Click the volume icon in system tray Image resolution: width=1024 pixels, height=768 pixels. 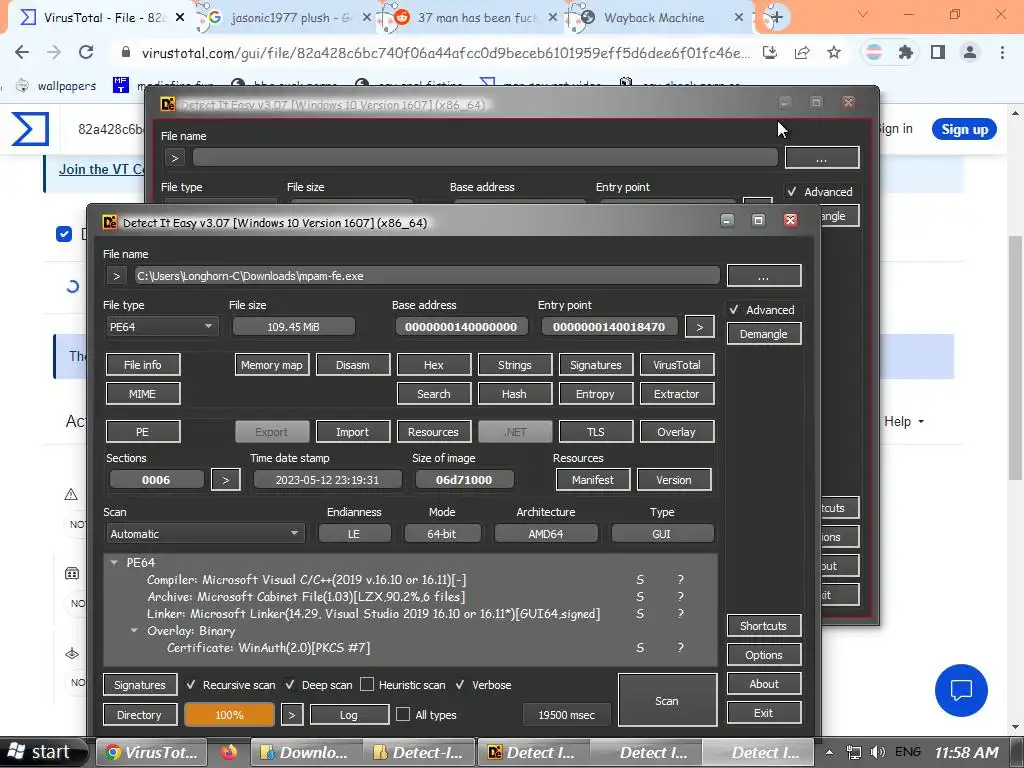878,752
